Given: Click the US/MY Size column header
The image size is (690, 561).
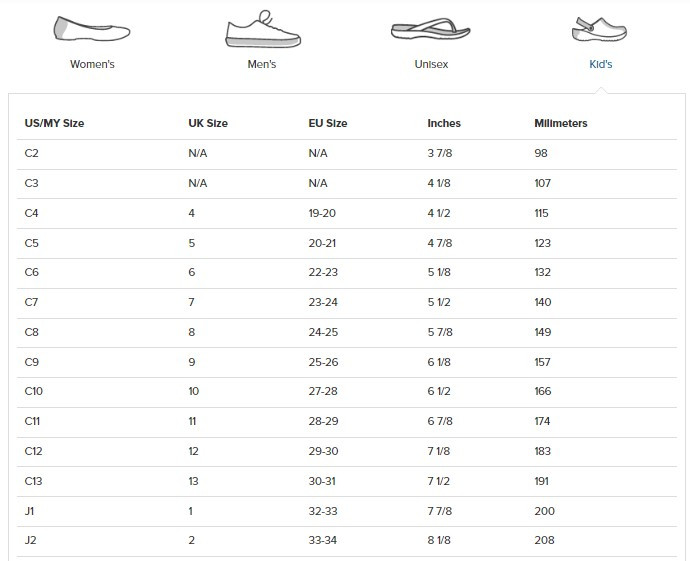Looking at the screenshot, I should pyautogui.click(x=54, y=124).
